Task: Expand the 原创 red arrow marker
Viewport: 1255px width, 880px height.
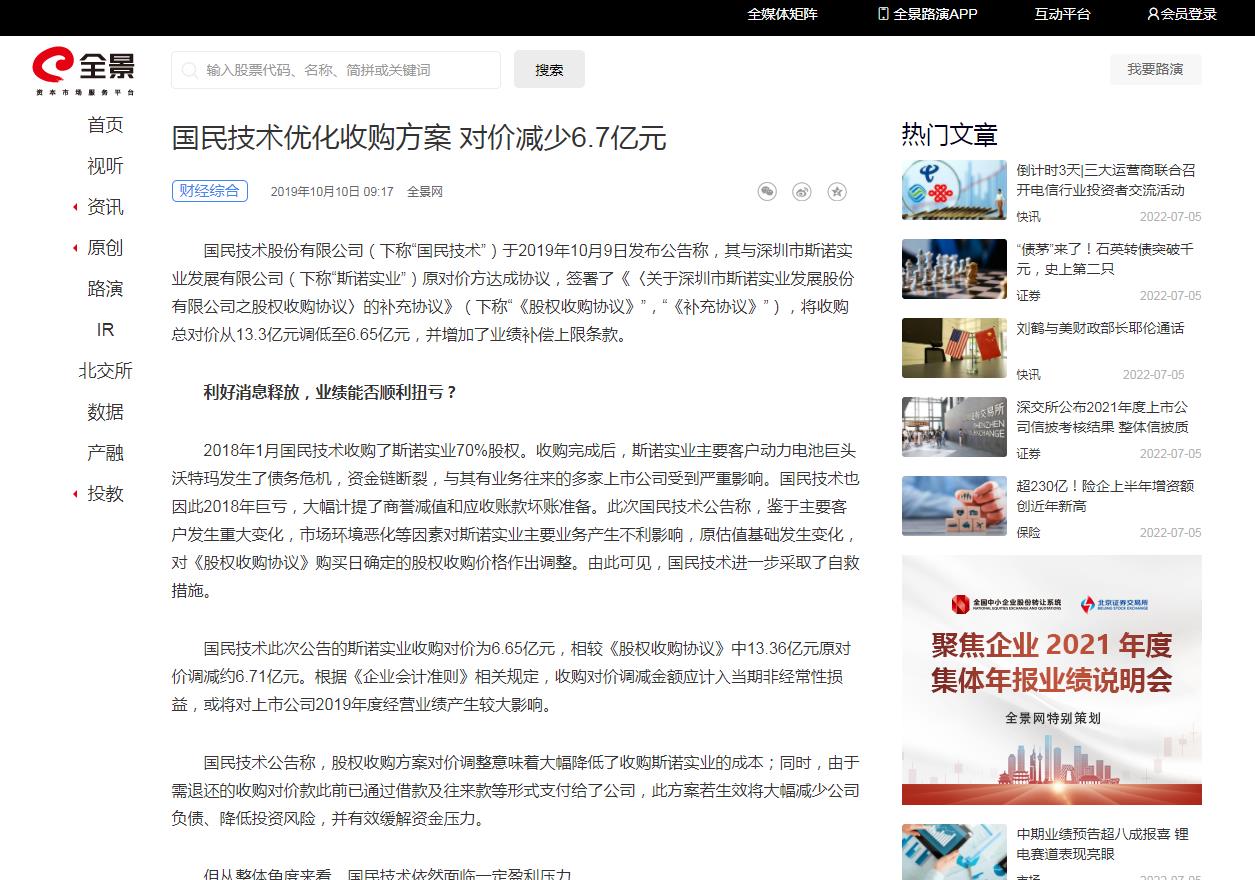Action: tap(75, 248)
